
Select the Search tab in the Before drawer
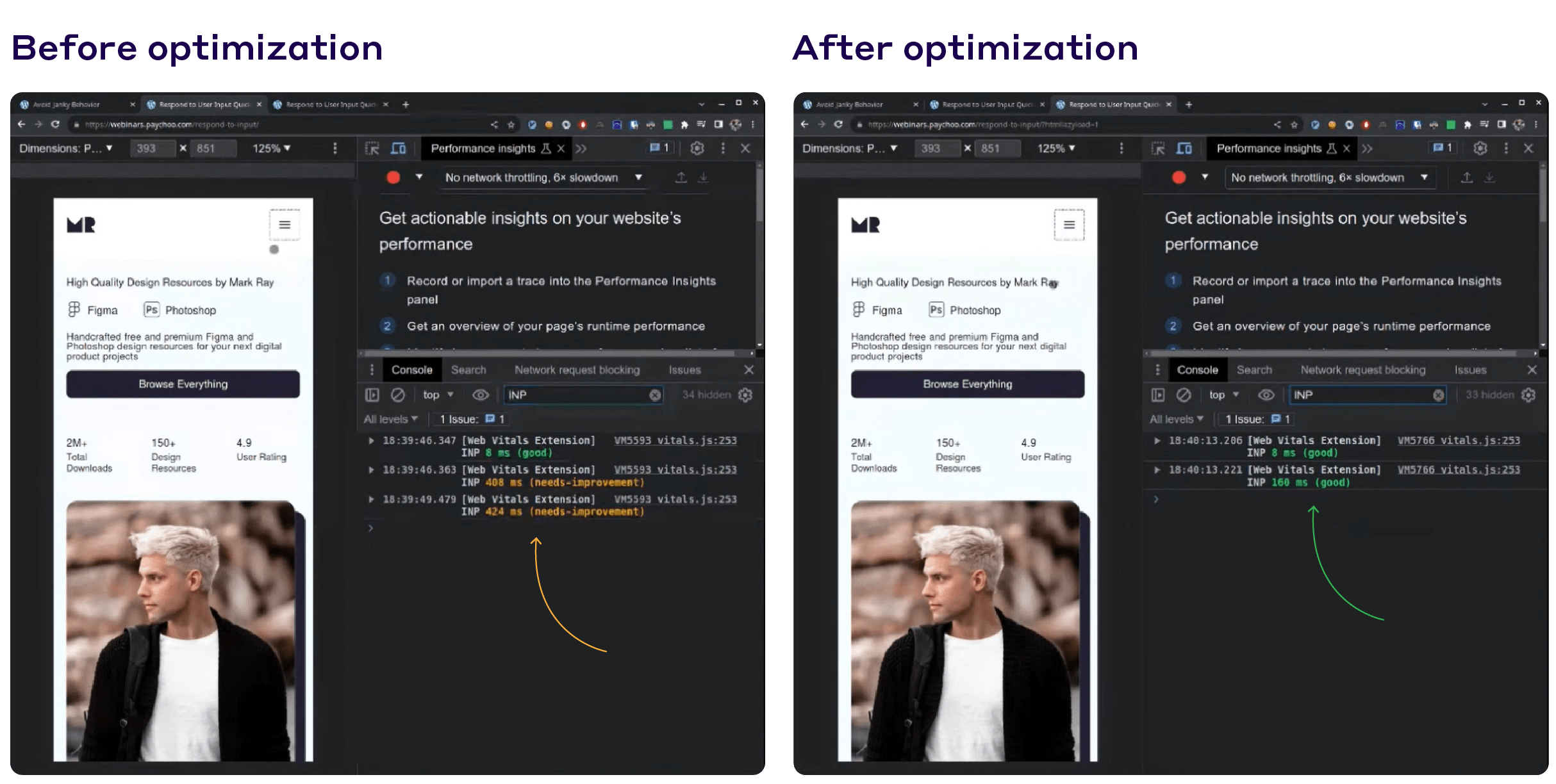click(x=468, y=370)
